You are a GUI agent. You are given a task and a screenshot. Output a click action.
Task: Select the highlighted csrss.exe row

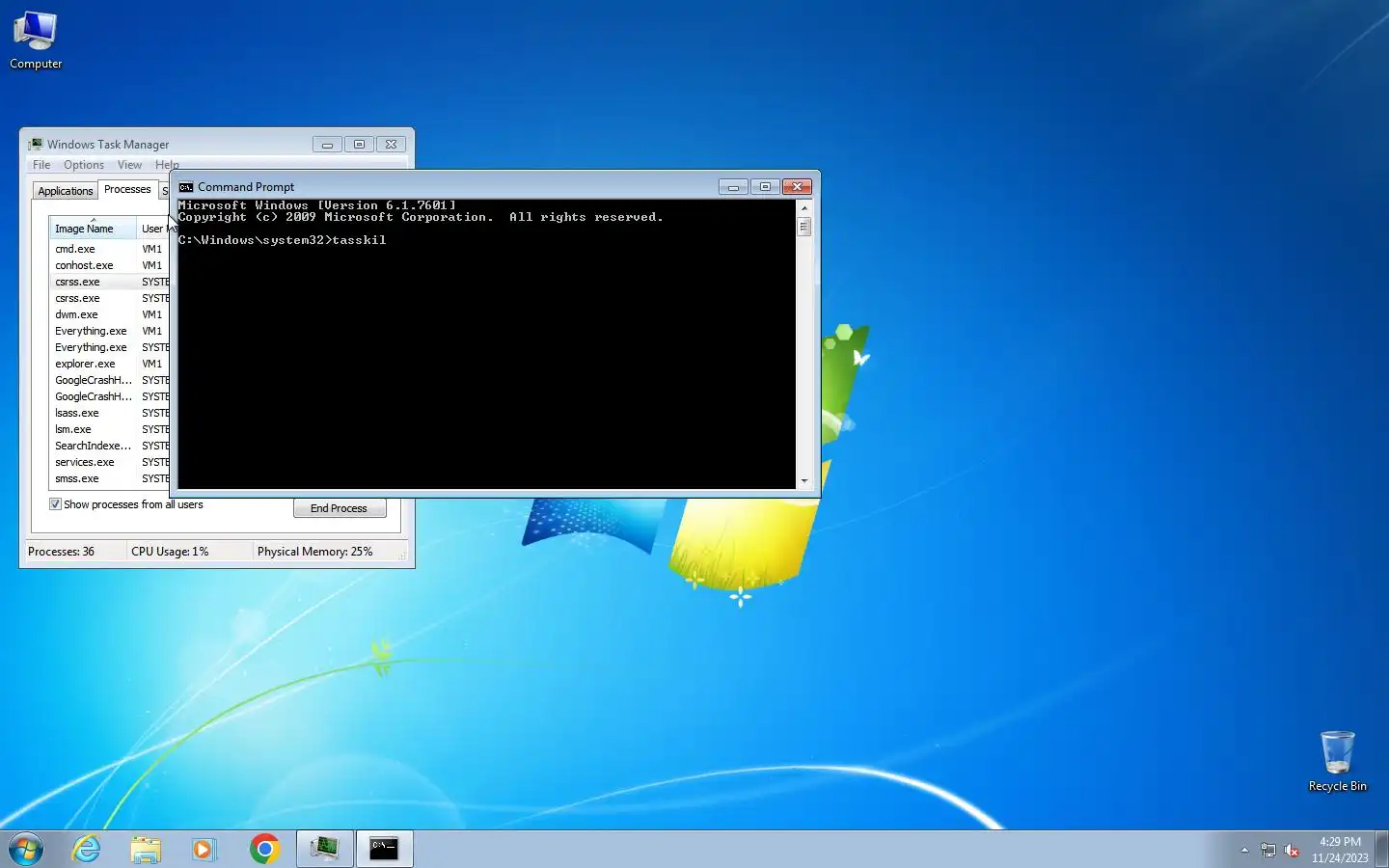coord(110,282)
